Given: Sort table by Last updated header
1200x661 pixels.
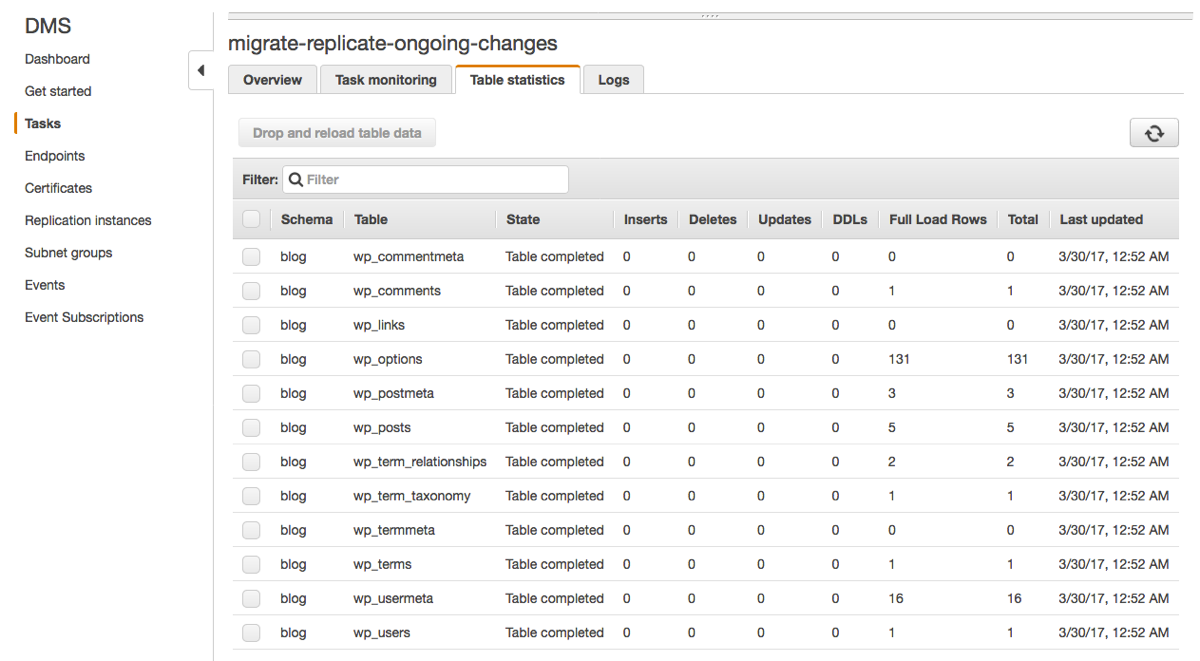Looking at the screenshot, I should 1101,219.
